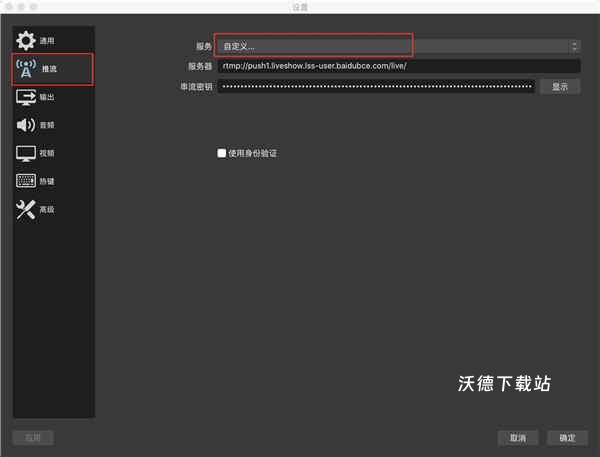Click the 使用身份验证 label text

click(x=253, y=153)
